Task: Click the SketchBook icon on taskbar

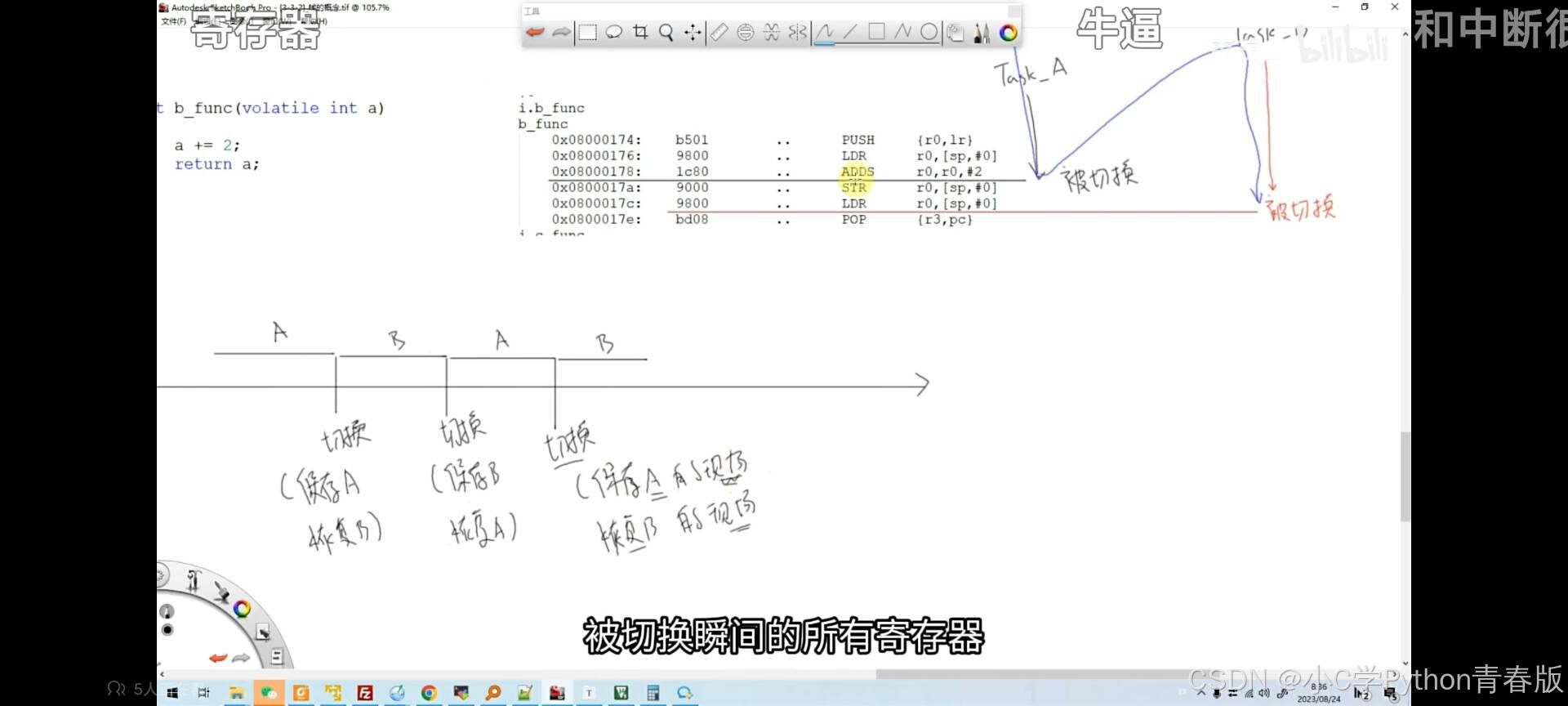Action: click(557, 693)
